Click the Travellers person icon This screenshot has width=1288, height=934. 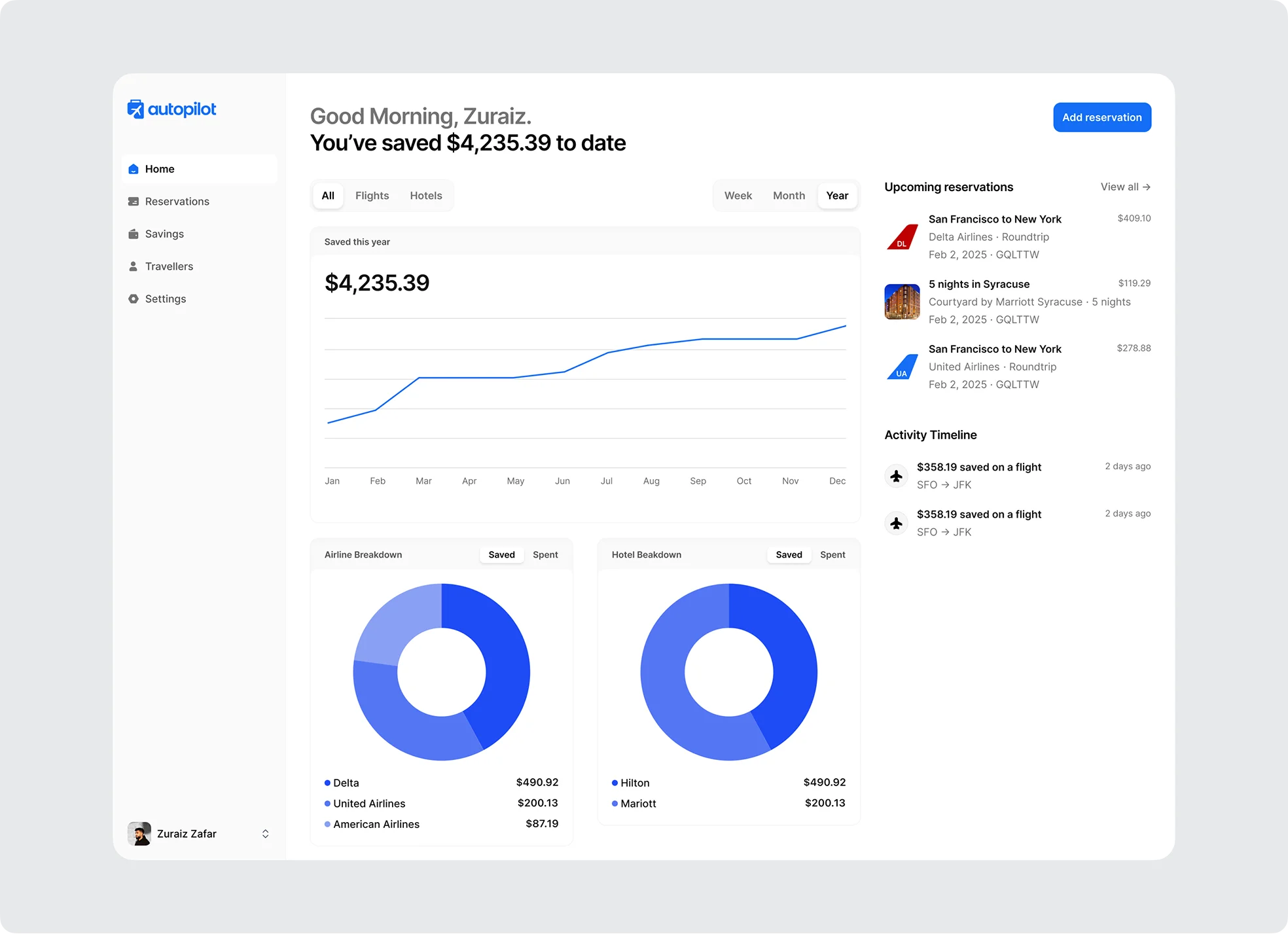coord(134,266)
